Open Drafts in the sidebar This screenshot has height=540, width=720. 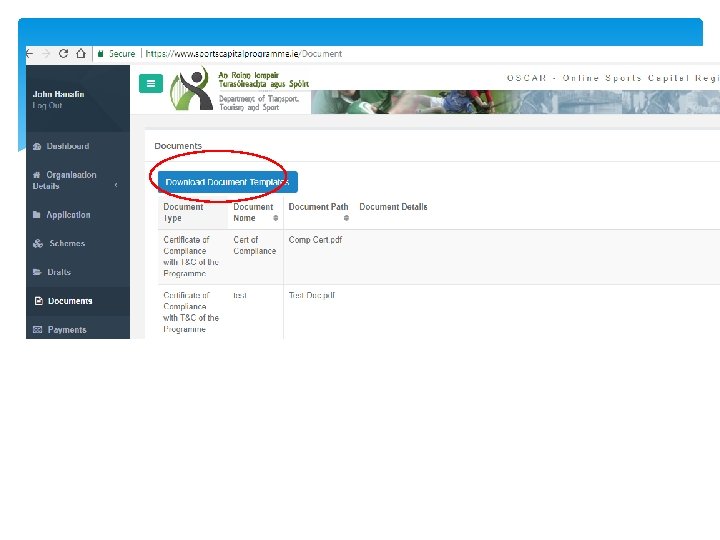pyautogui.click(x=59, y=272)
